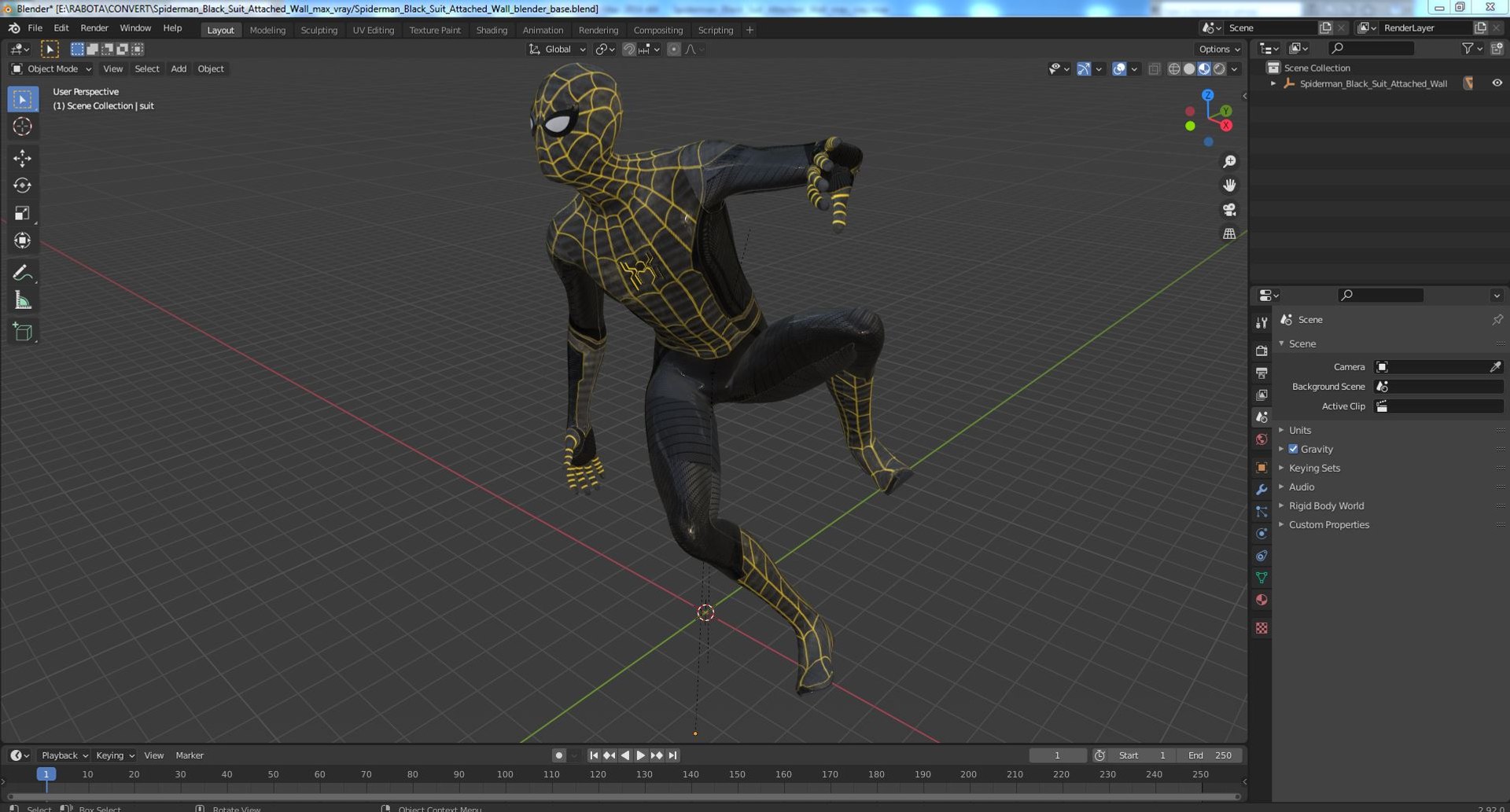The height and width of the screenshot is (812, 1510).
Task: Open the Object properties tab
Action: click(x=1261, y=467)
